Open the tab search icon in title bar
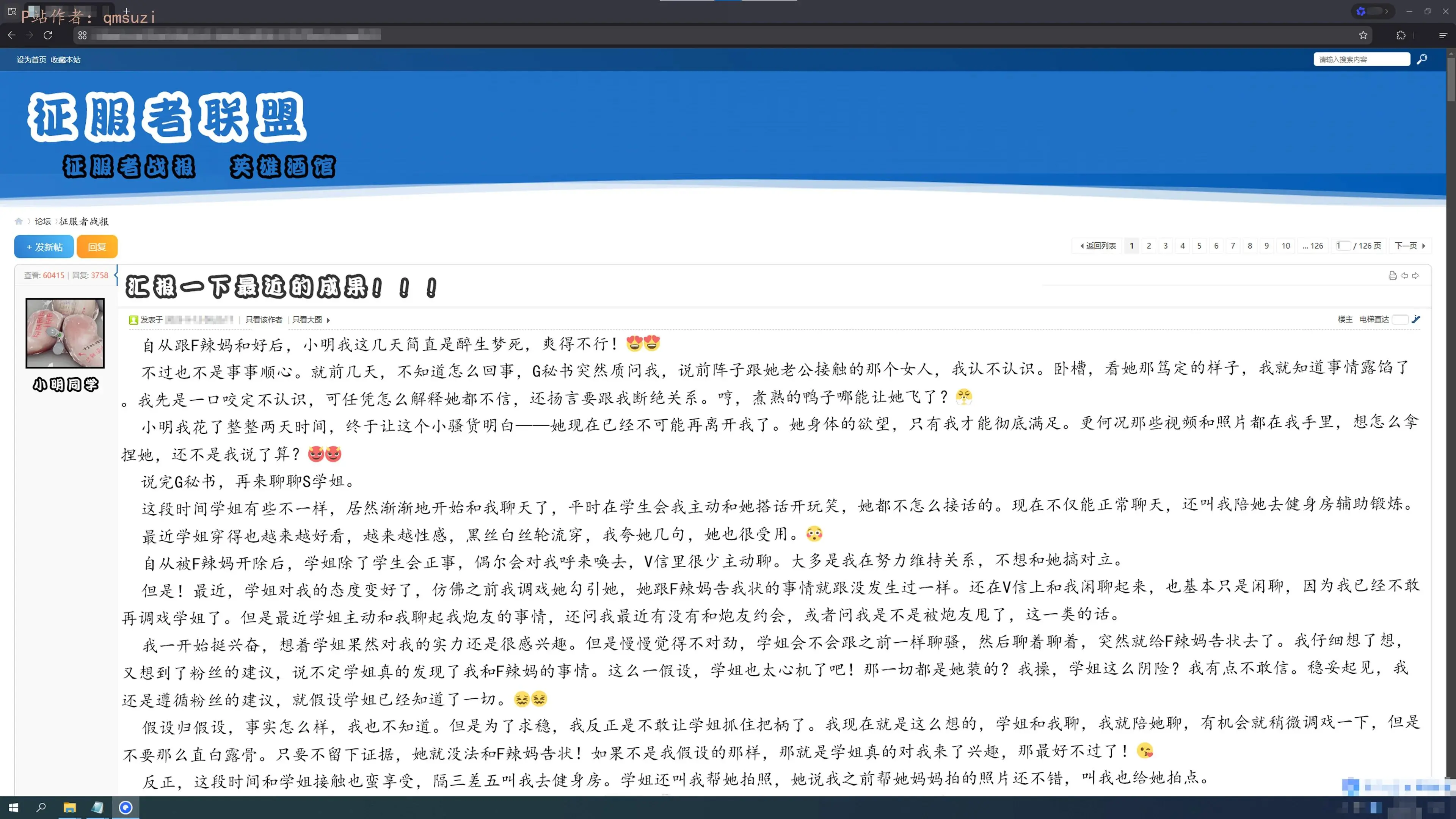The height and width of the screenshot is (819, 1456). pos(11,11)
